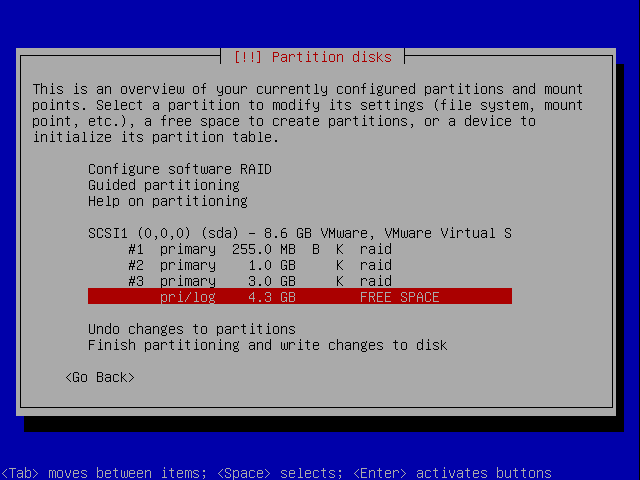The height and width of the screenshot is (480, 640).
Task: Choose Finish partitioning and write changes to disk
Action: click(x=267, y=345)
